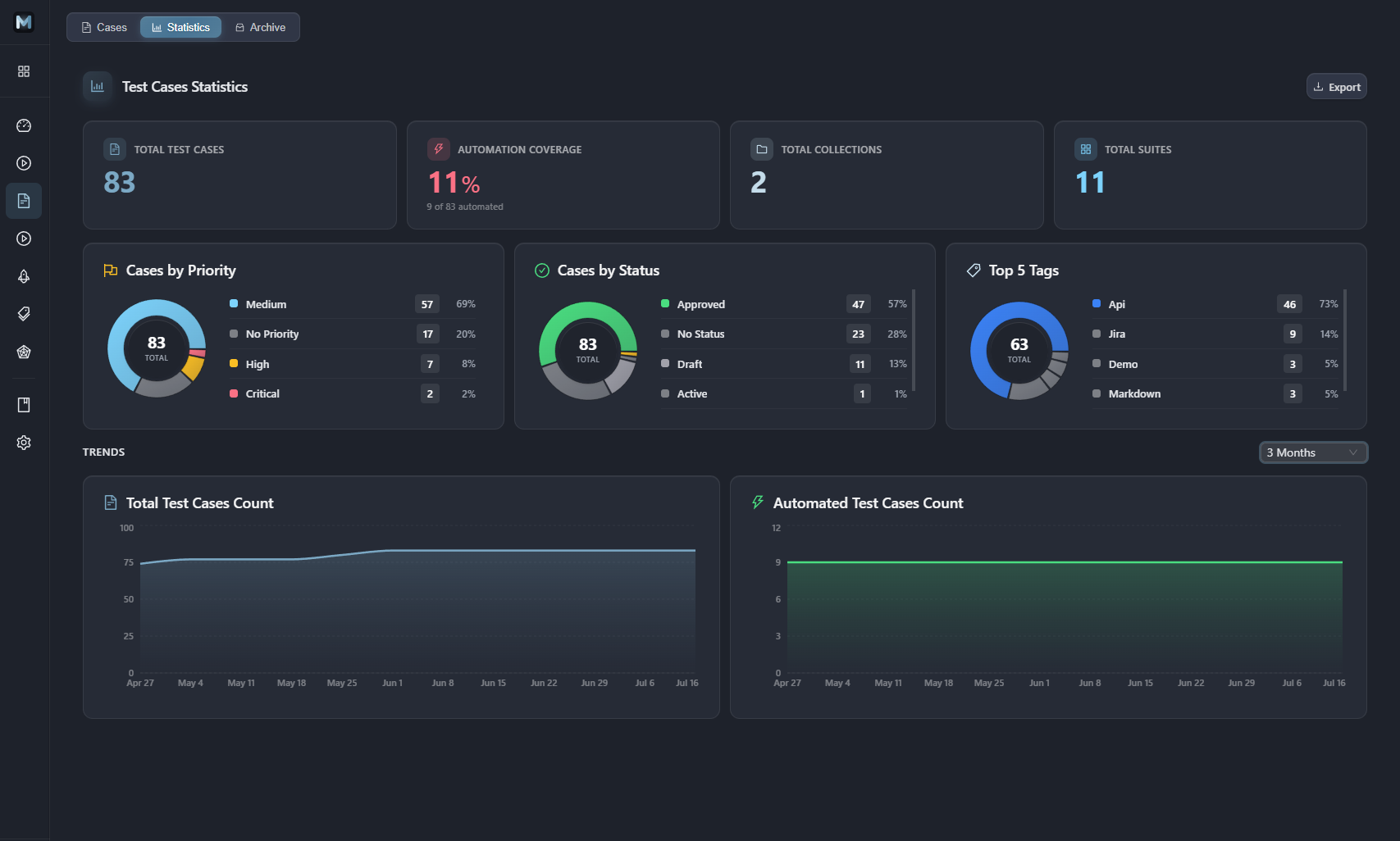Click the Automation Coverage lightning icon
The image size is (1400, 841).
439,149
